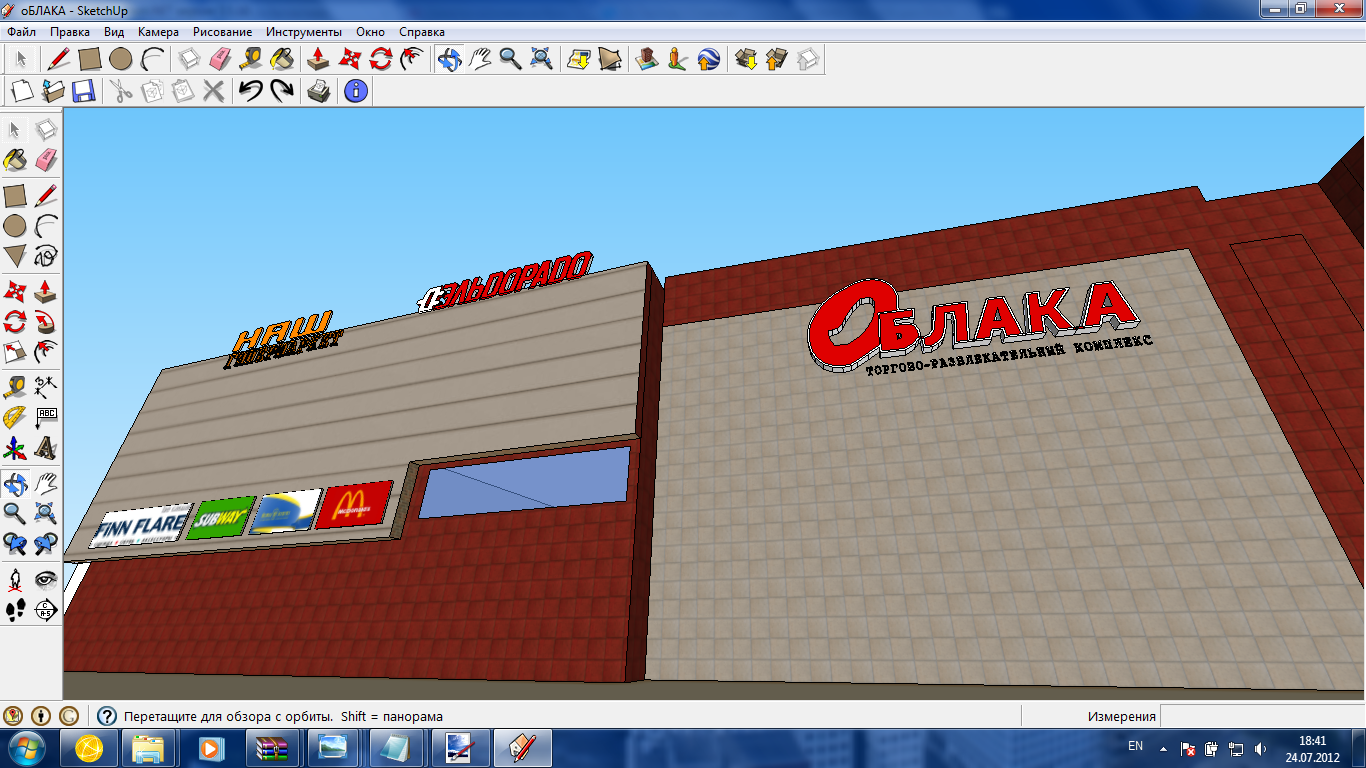The width and height of the screenshot is (1366, 768).
Task: Select the 3D Text tool
Action: click(x=46, y=447)
